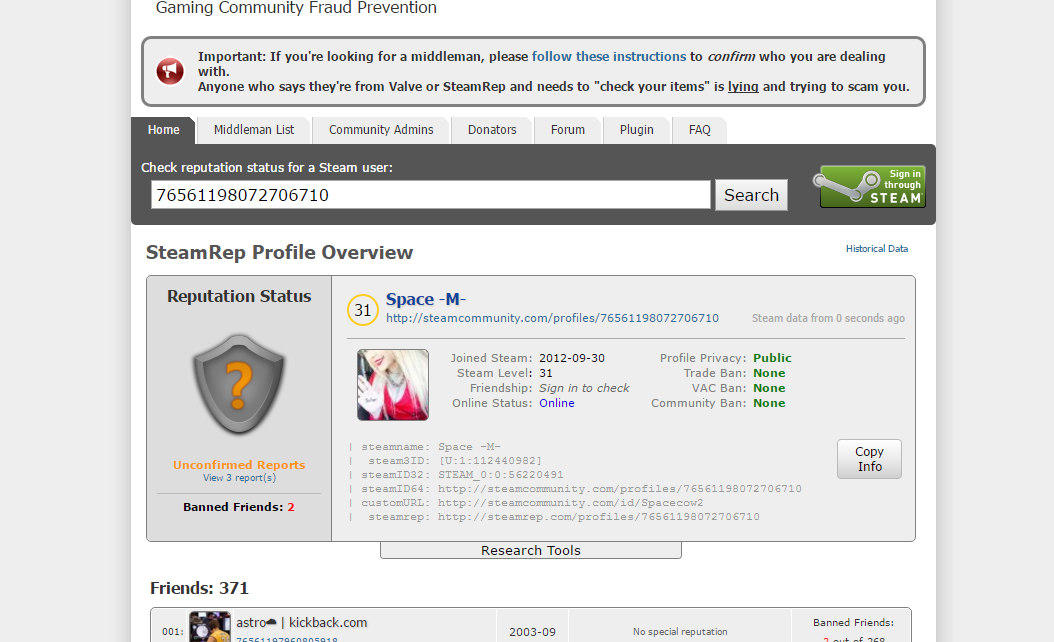The image size is (1054, 642).
Task: Click 'No special reputation' cell for astro
Action: pyautogui.click(x=680, y=632)
